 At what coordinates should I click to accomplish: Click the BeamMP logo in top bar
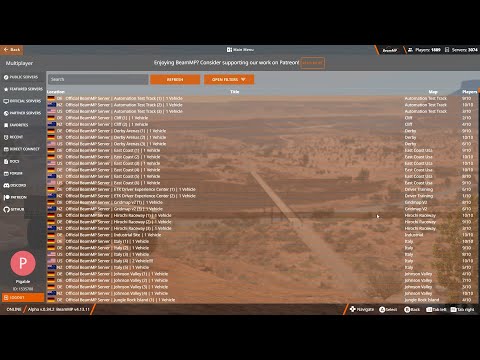(x=389, y=50)
